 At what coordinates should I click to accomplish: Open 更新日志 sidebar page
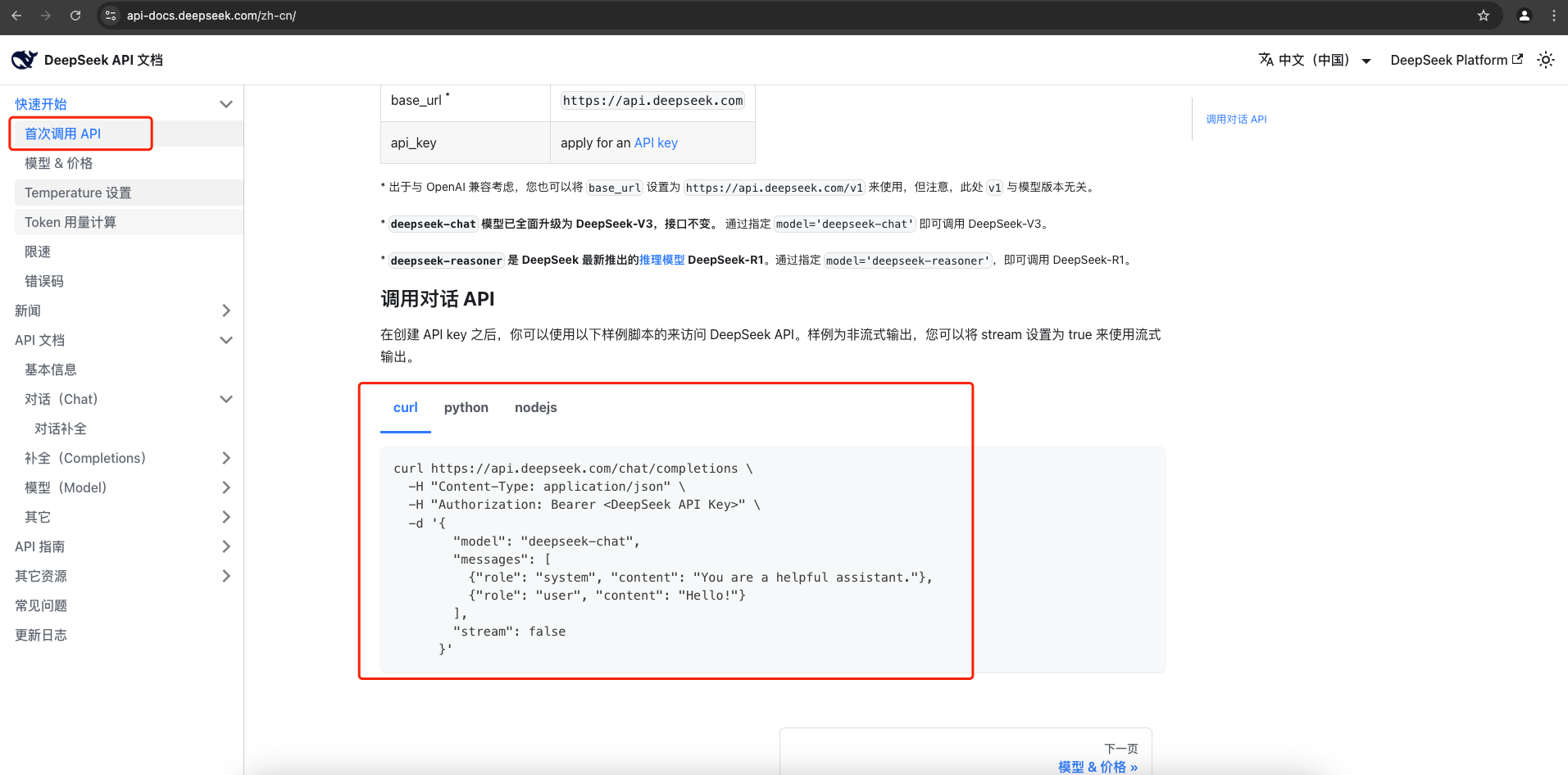tap(41, 635)
